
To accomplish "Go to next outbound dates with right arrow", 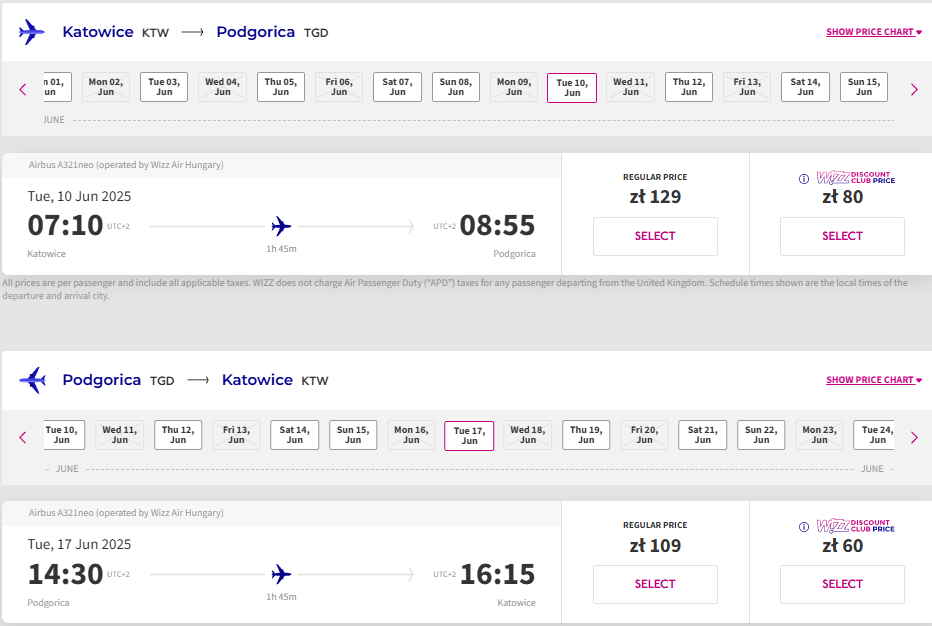I will [914, 90].
